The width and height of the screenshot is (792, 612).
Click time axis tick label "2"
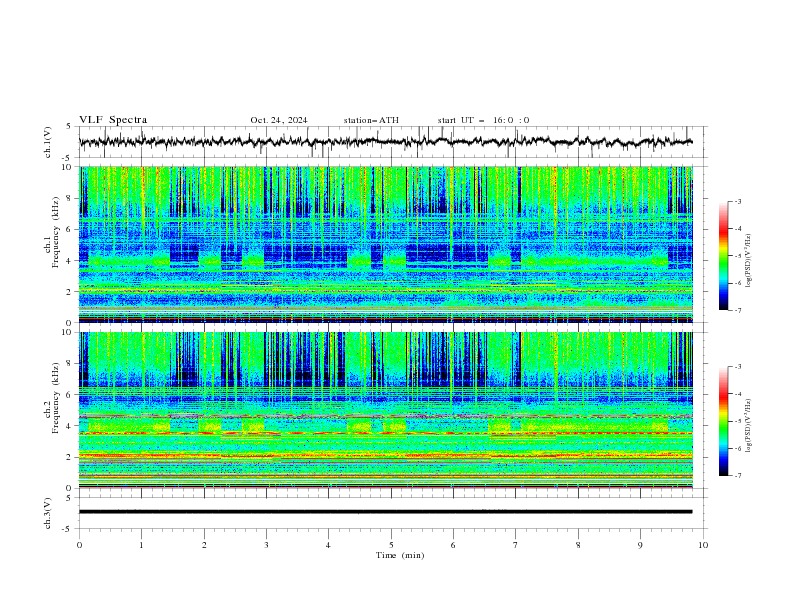tap(204, 545)
